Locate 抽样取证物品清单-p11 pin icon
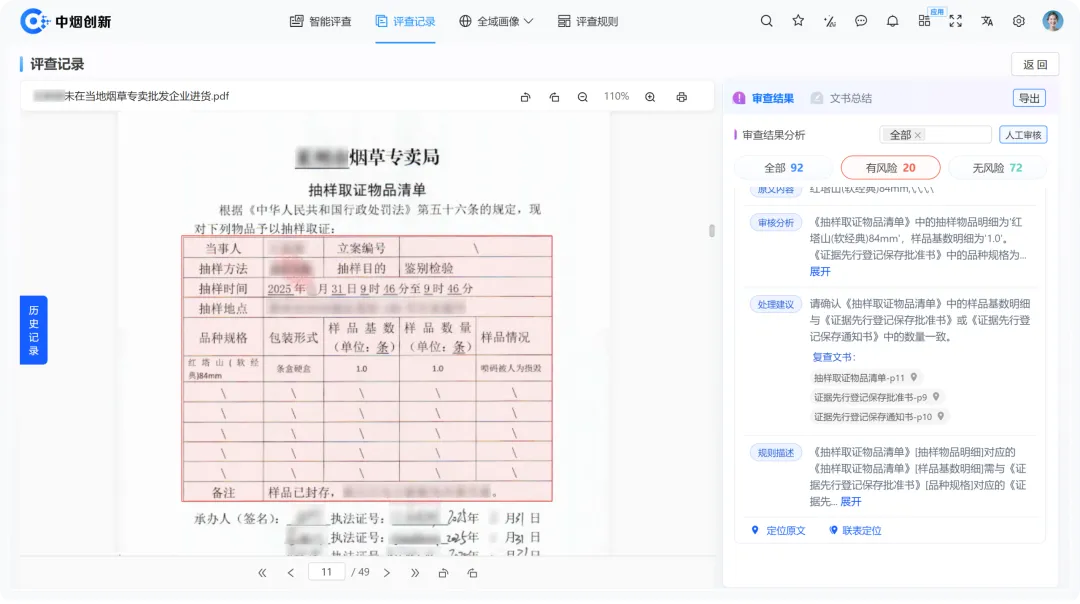 914,377
